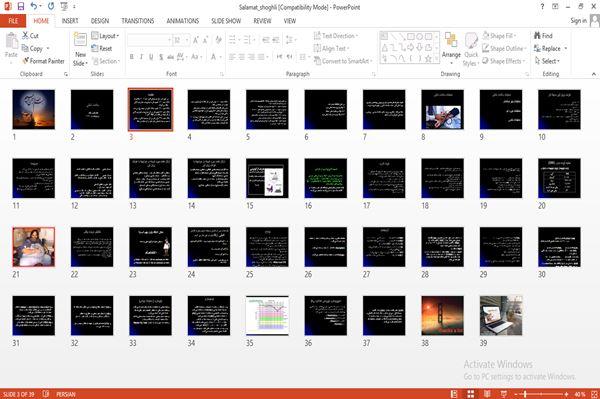Click the Slide Sorter view icon
600x399 pixels.
[x=471, y=394]
